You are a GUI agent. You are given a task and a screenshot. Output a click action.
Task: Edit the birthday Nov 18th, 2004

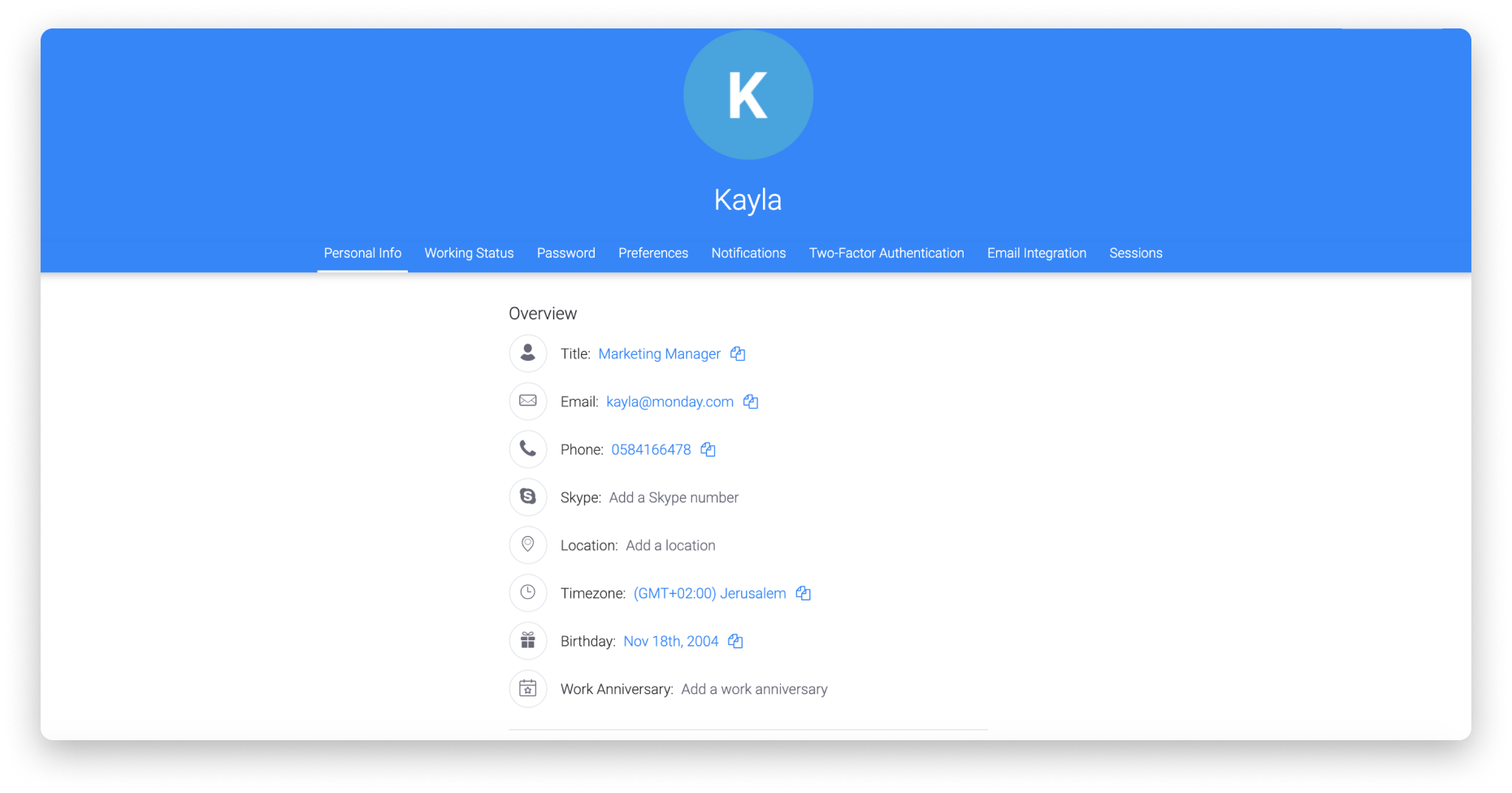pyautogui.click(x=671, y=641)
